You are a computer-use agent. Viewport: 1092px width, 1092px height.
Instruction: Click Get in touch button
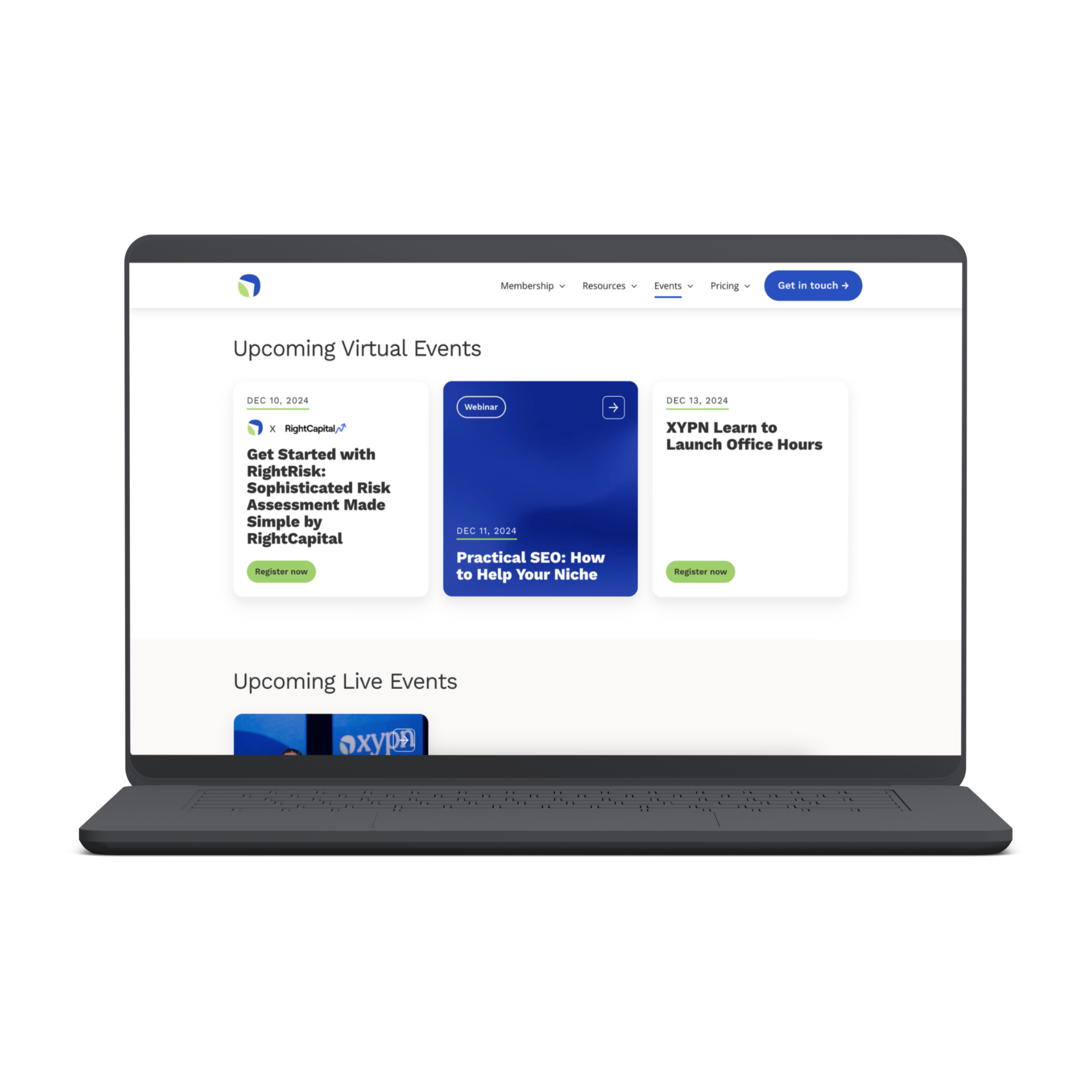pos(812,285)
